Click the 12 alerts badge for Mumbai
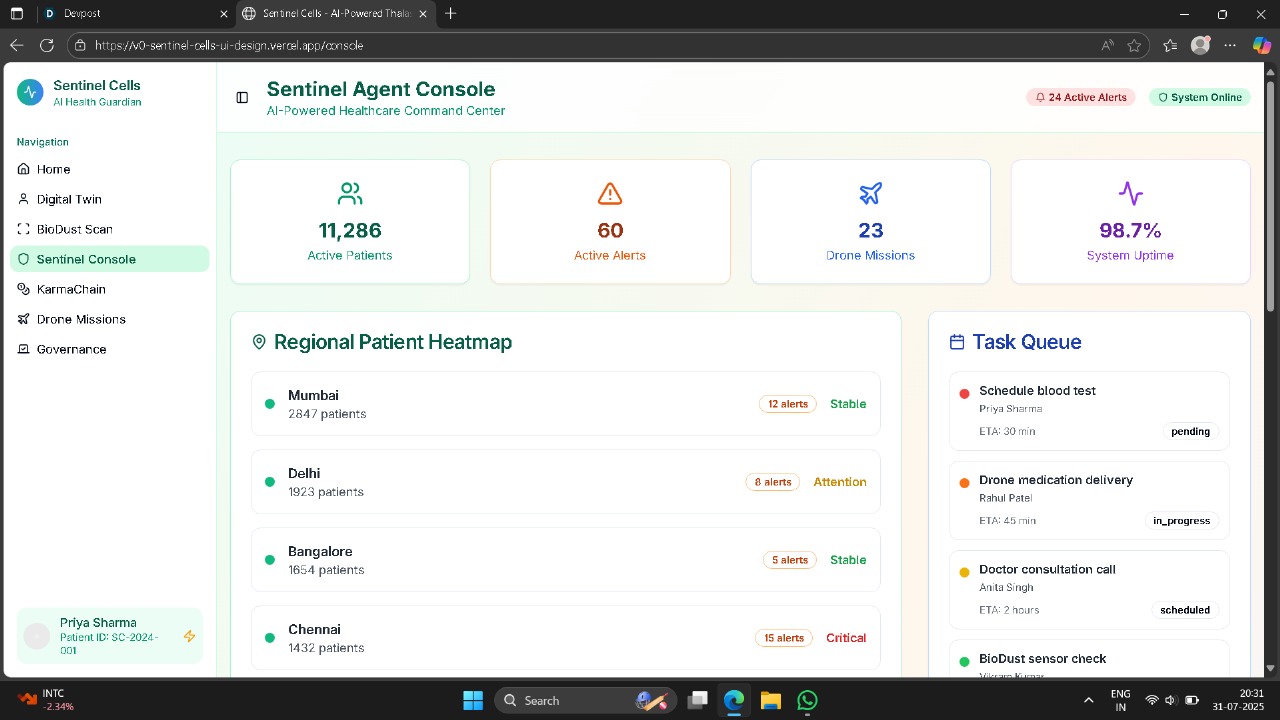This screenshot has width=1280, height=720. [x=788, y=404]
